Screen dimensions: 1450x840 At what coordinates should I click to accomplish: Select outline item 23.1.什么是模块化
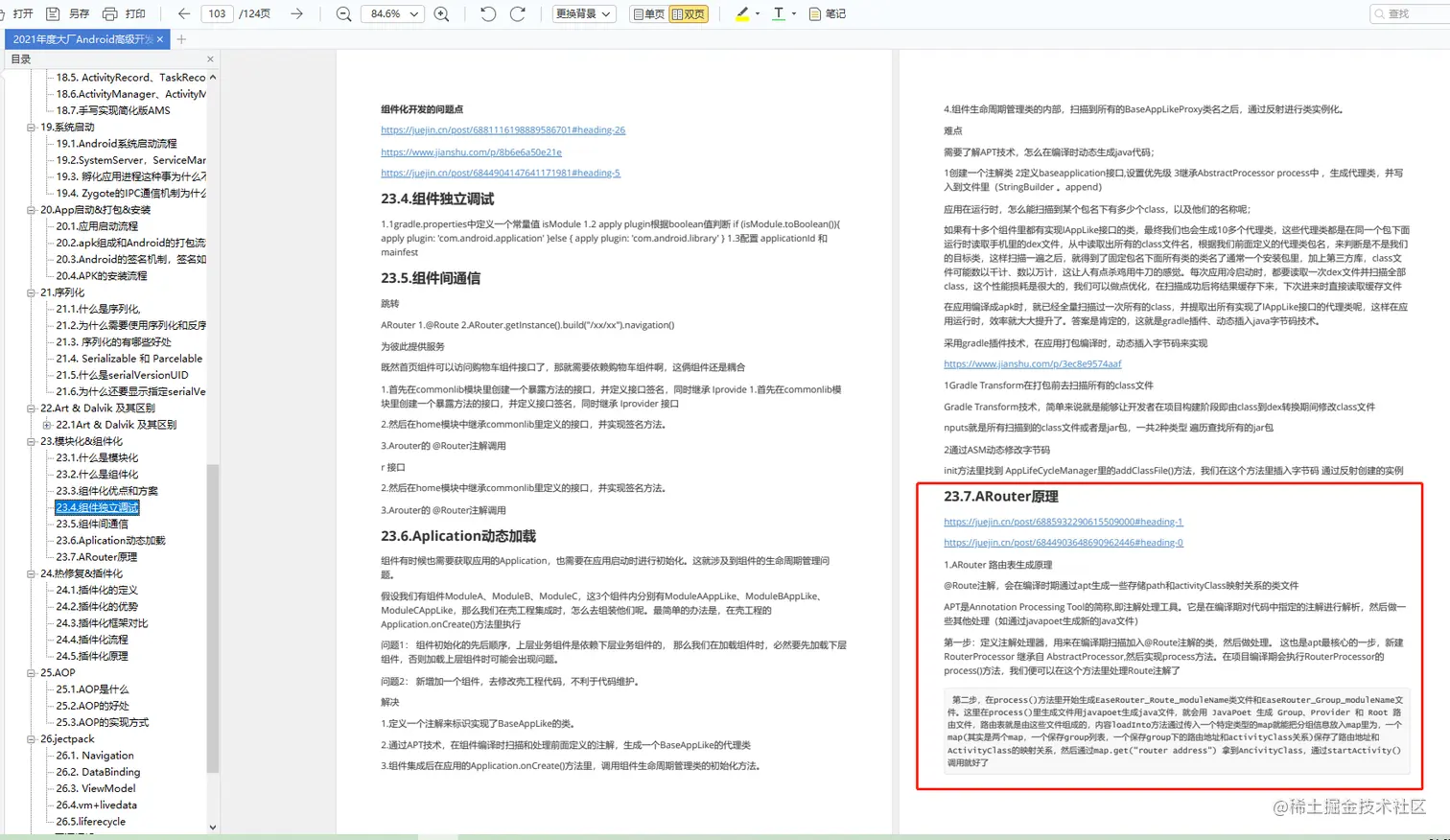97,457
